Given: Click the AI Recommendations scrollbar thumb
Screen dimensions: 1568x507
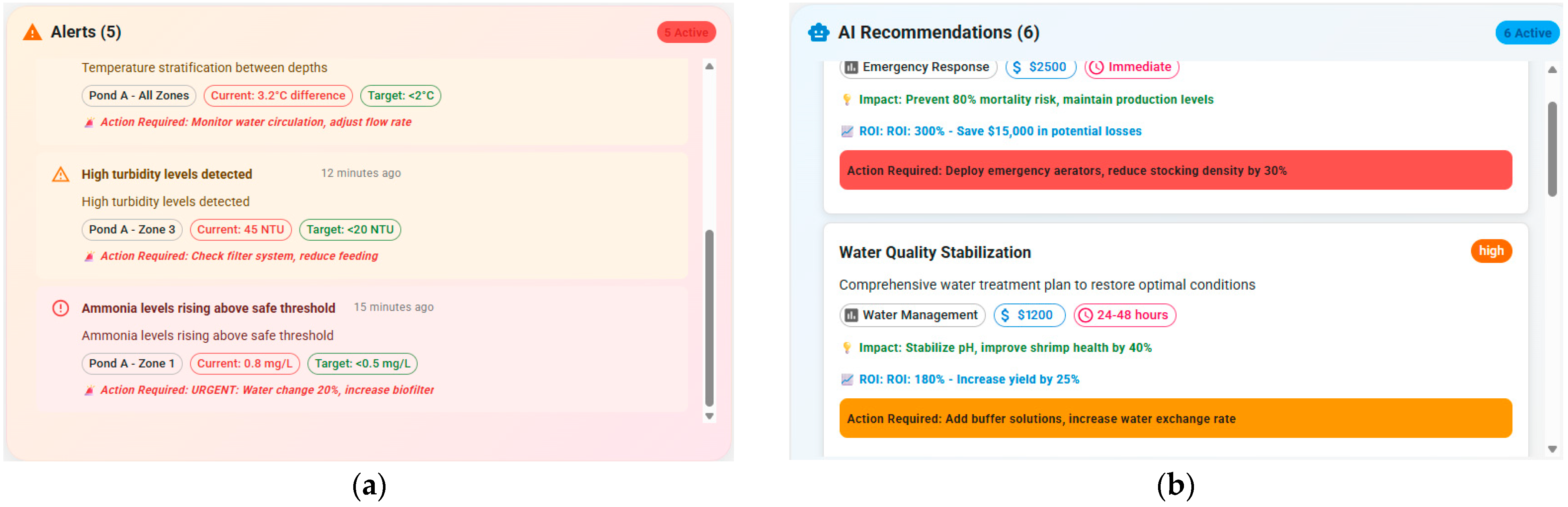Looking at the screenshot, I should (x=1552, y=149).
